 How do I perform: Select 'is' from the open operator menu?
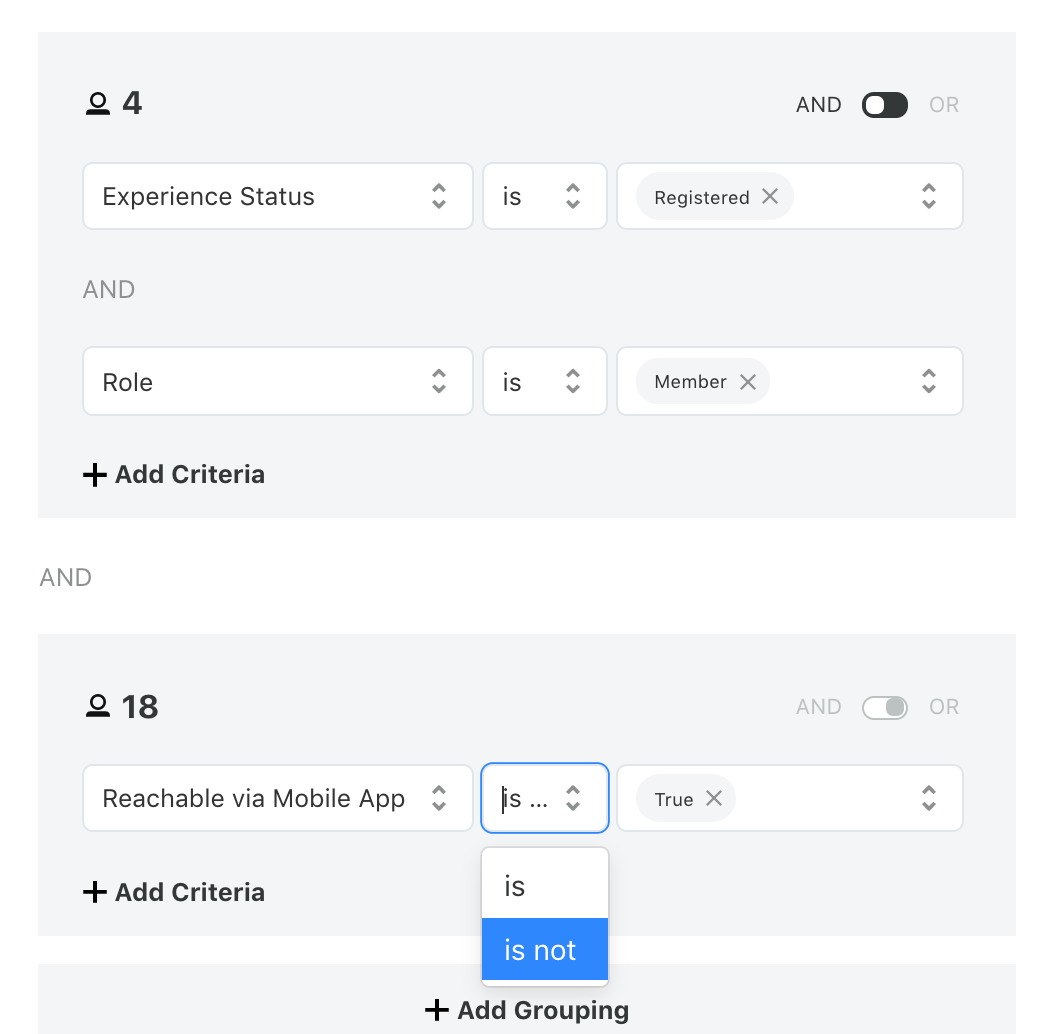[x=544, y=885]
